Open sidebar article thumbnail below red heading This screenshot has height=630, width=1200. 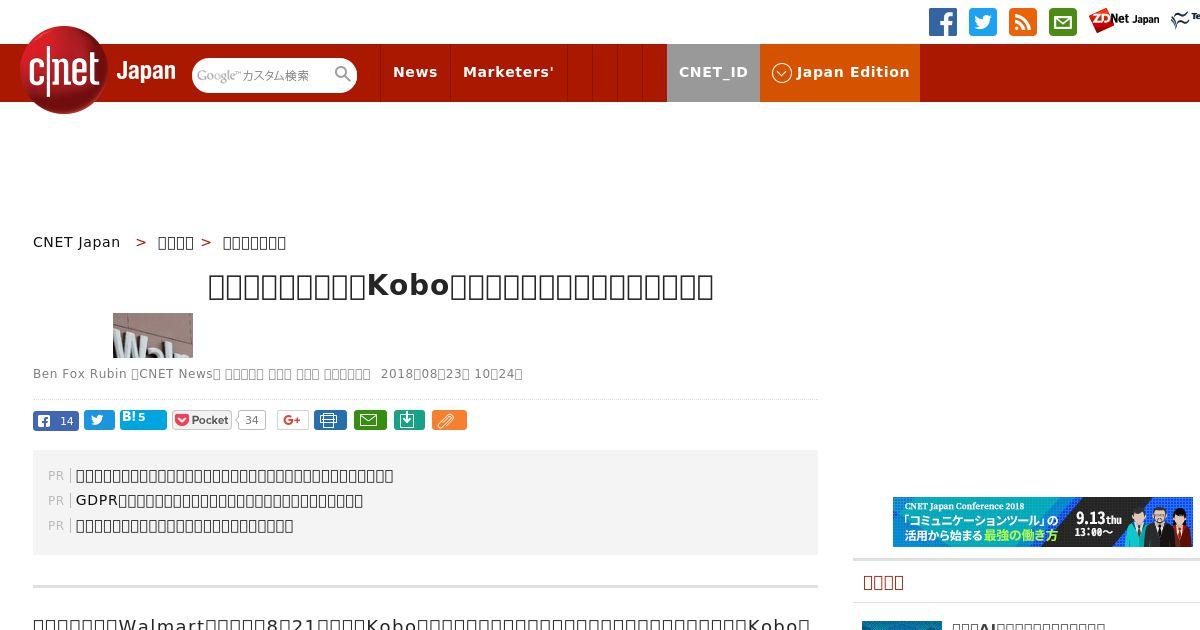coord(902,625)
